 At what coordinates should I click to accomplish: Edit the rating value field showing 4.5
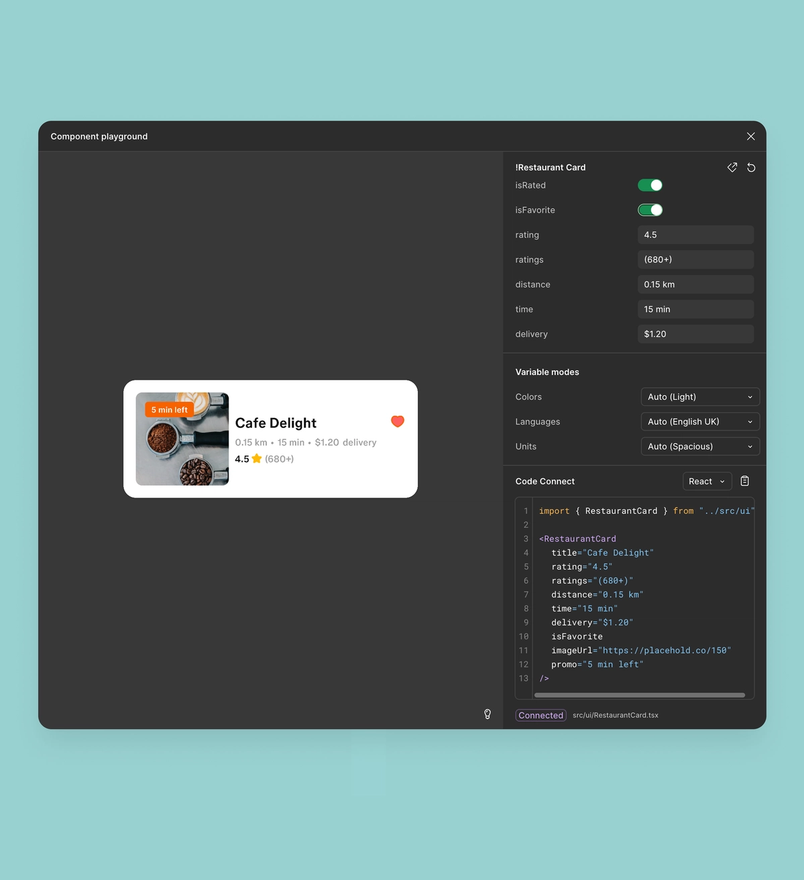tap(695, 234)
